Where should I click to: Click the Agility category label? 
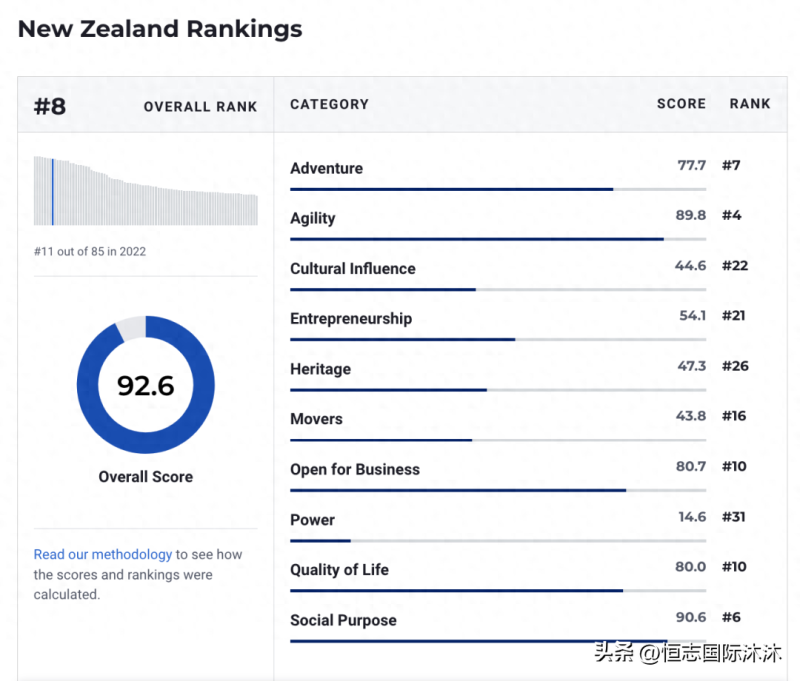(312, 218)
